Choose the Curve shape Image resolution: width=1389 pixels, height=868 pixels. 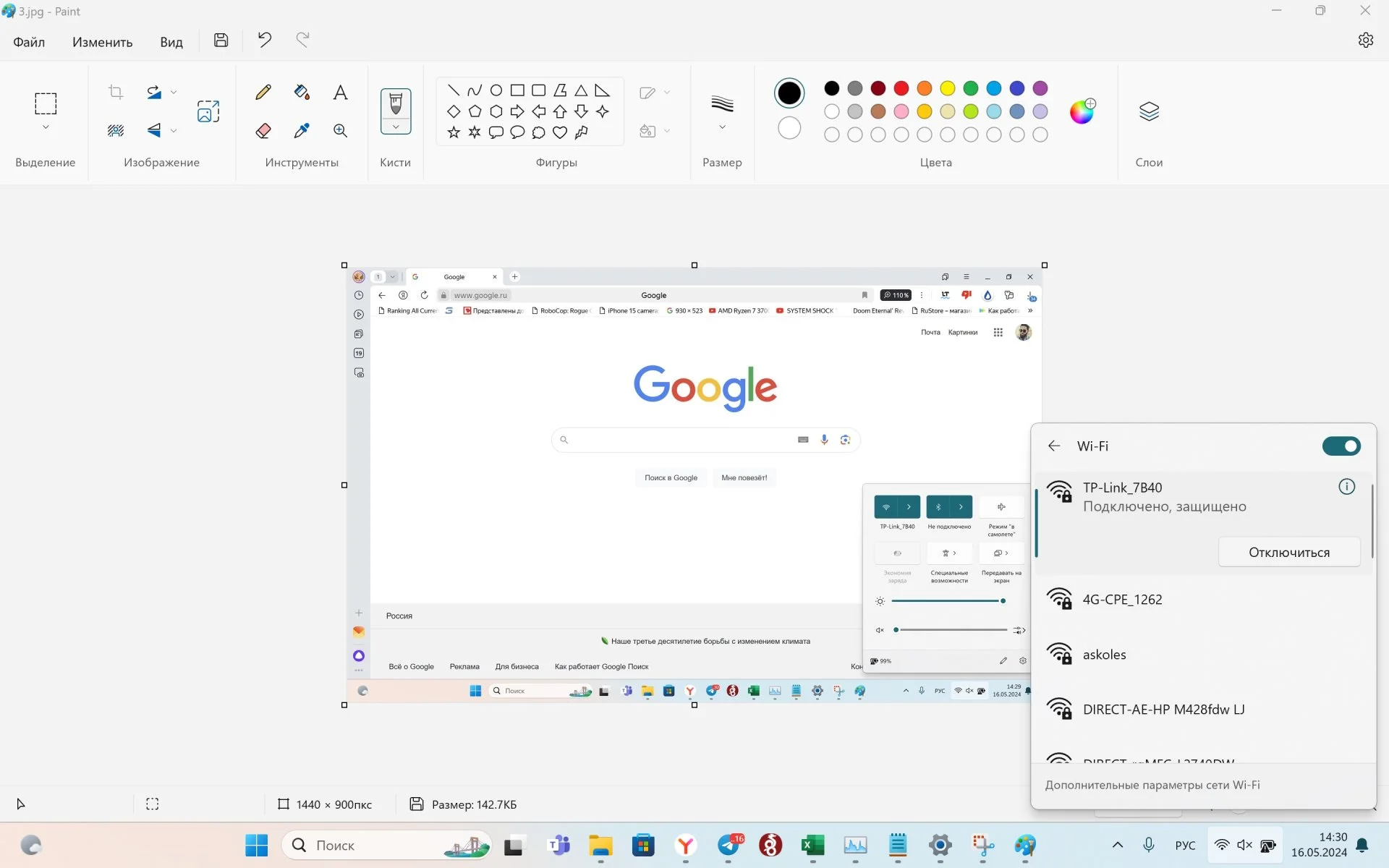[475, 90]
